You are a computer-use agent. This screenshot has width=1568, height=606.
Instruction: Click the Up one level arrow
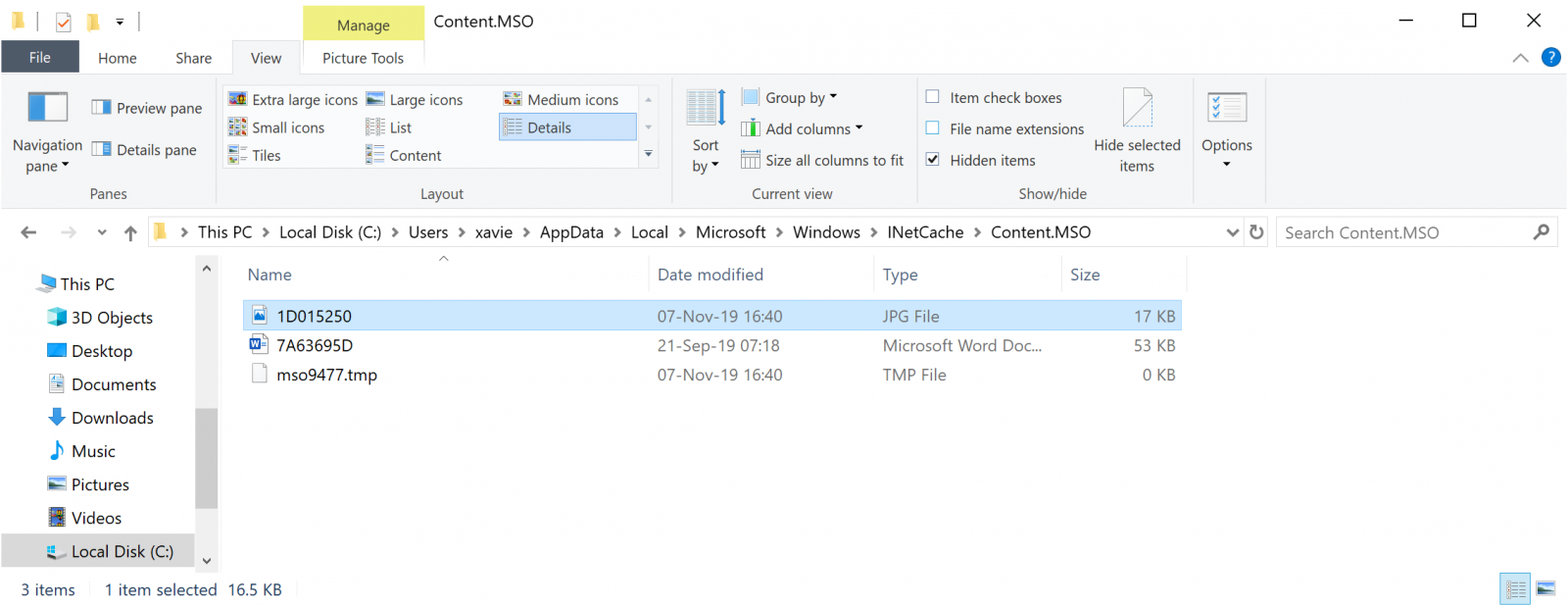tap(130, 233)
